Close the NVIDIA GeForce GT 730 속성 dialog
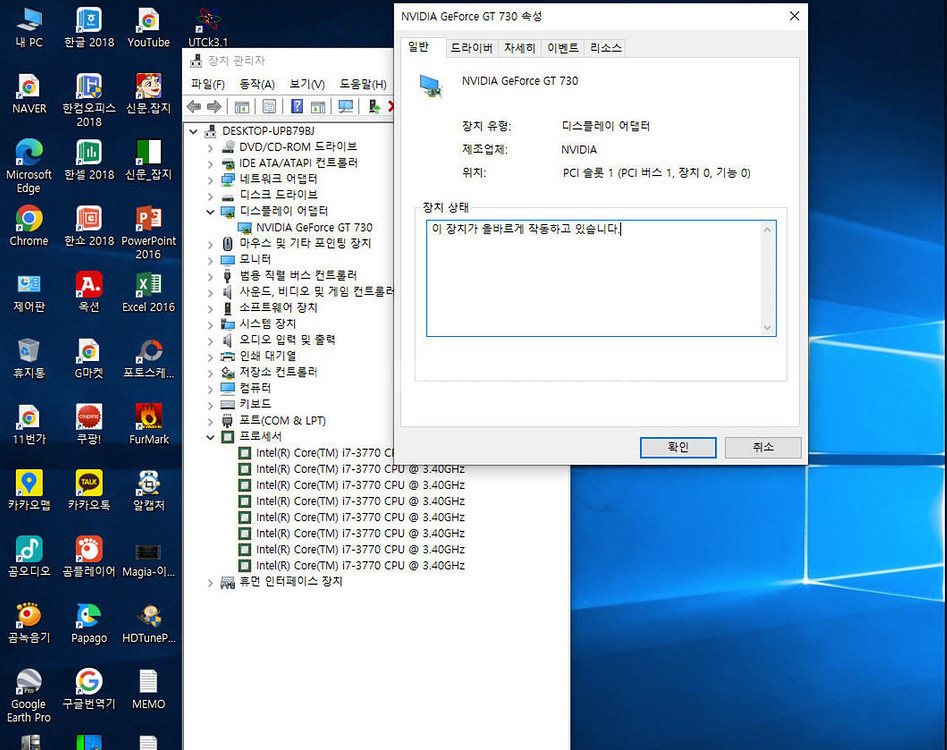The width and height of the screenshot is (947, 750). (x=794, y=16)
